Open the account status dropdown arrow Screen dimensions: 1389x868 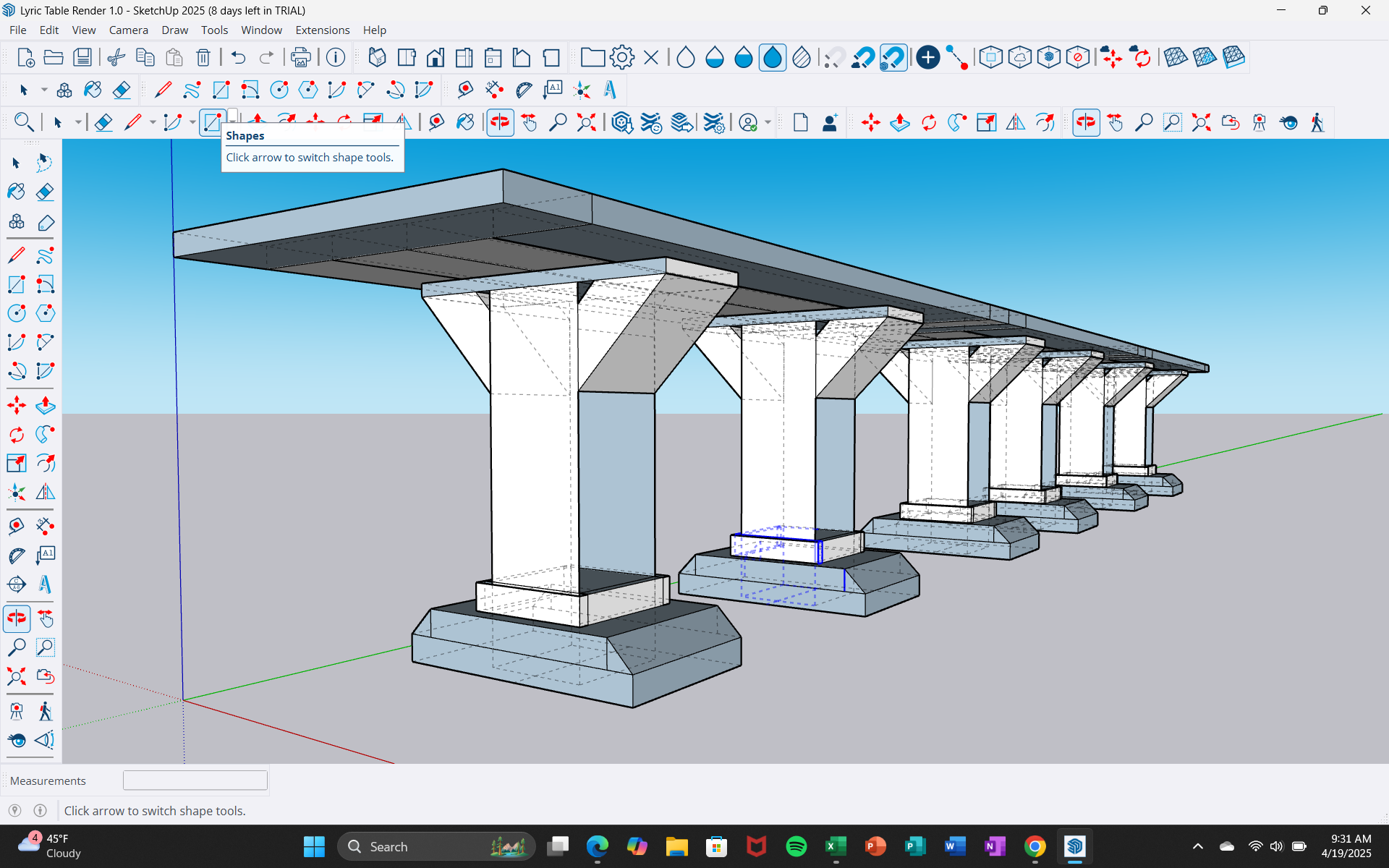[768, 122]
